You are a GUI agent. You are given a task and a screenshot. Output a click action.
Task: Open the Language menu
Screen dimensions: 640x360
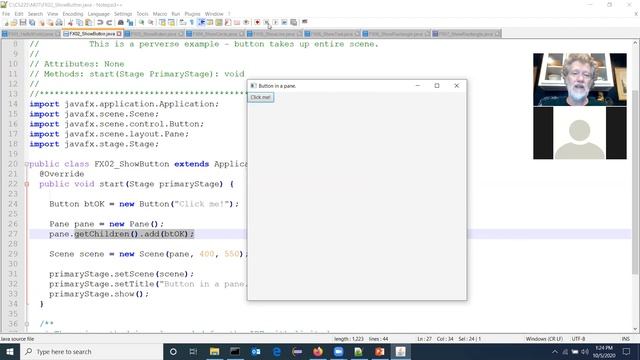(98, 14)
